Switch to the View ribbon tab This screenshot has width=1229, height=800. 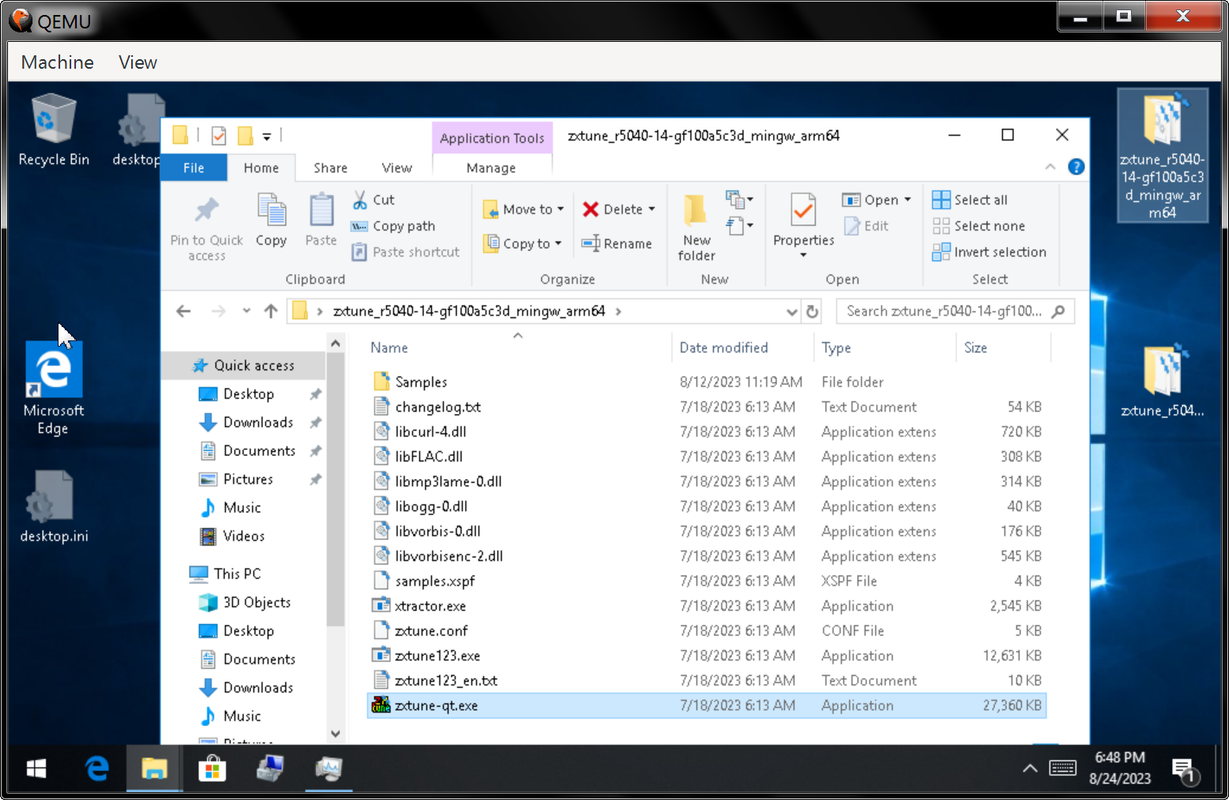(x=396, y=168)
